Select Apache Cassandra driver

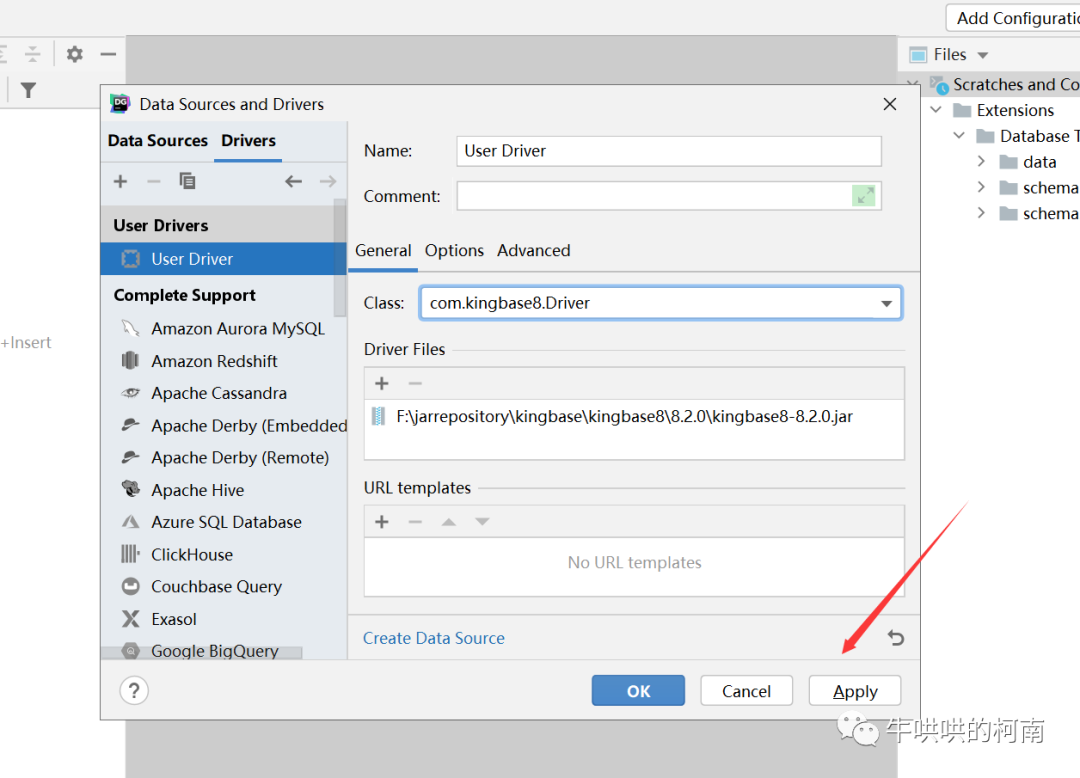(223, 393)
